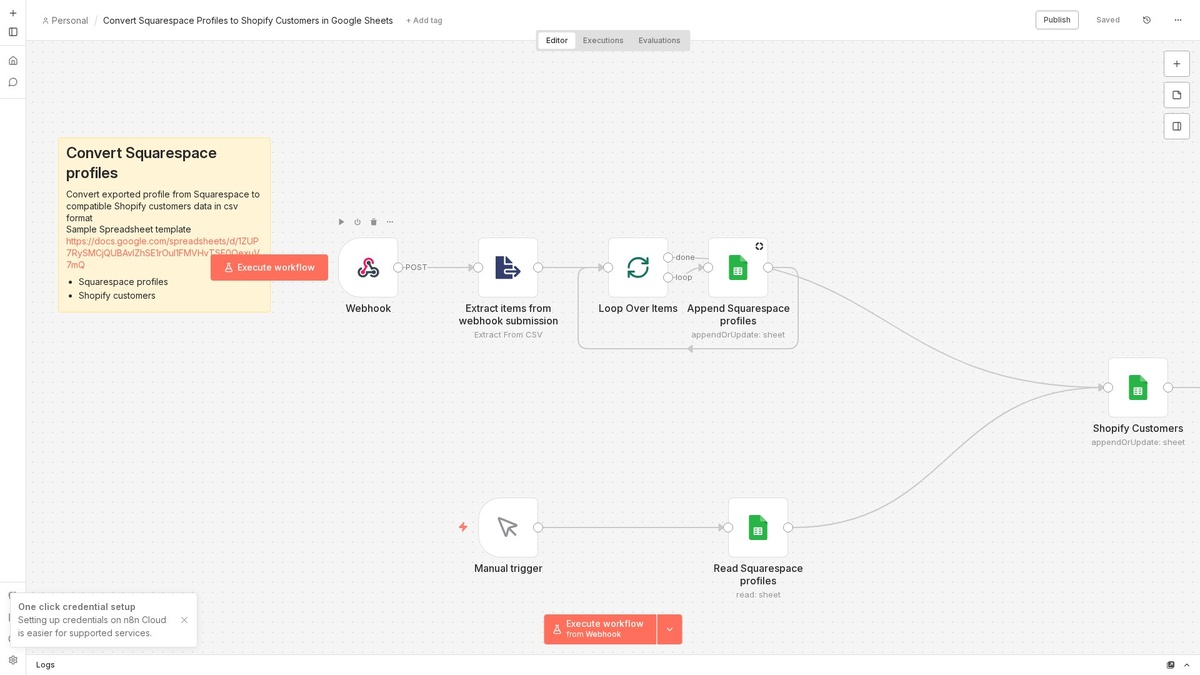Select the Convert Squarespace profiles sticky note heading
Viewport: 1200px width, 675px height.
[x=141, y=163]
